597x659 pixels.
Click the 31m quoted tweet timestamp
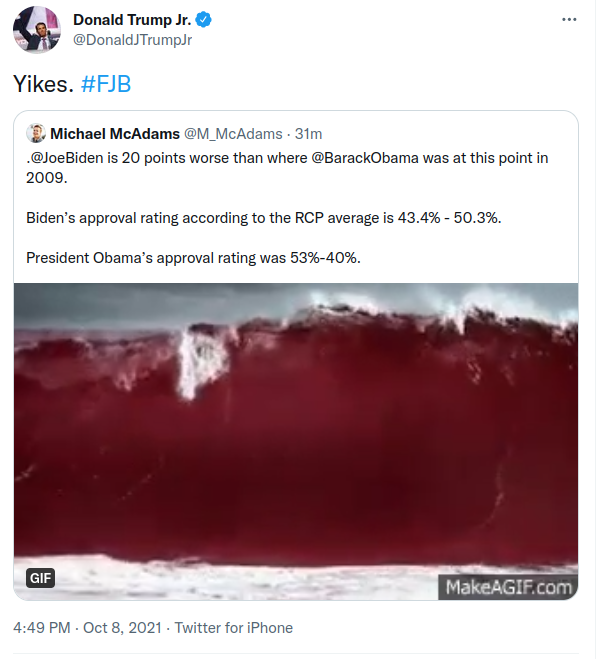point(308,134)
